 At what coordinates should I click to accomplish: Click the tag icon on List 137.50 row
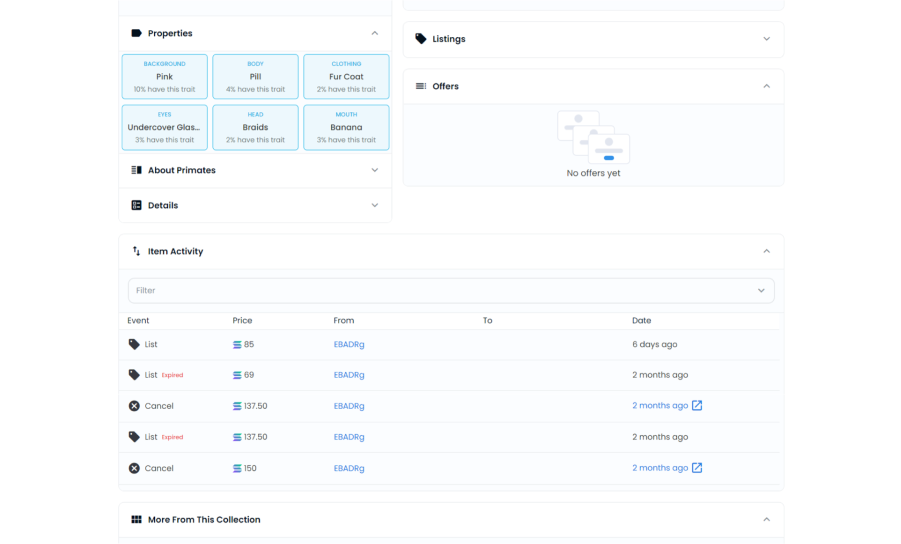tap(134, 437)
